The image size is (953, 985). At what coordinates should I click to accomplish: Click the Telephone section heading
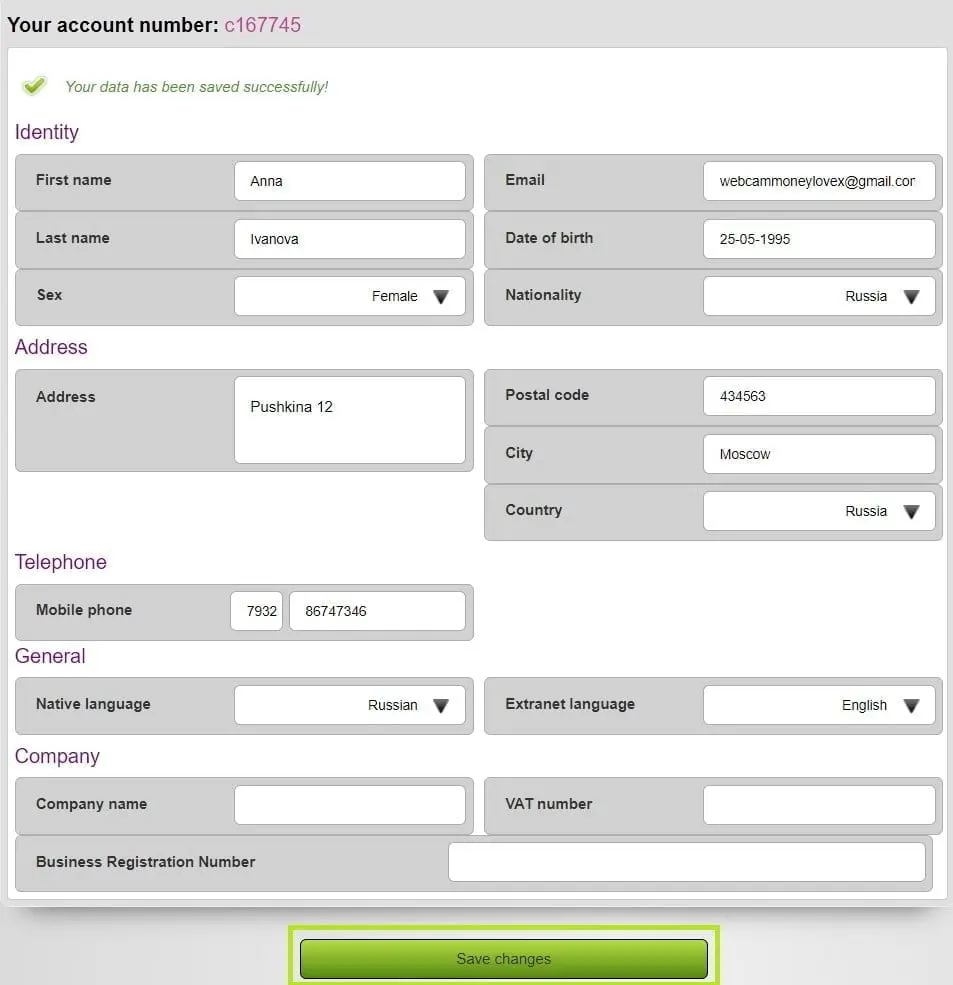point(61,562)
